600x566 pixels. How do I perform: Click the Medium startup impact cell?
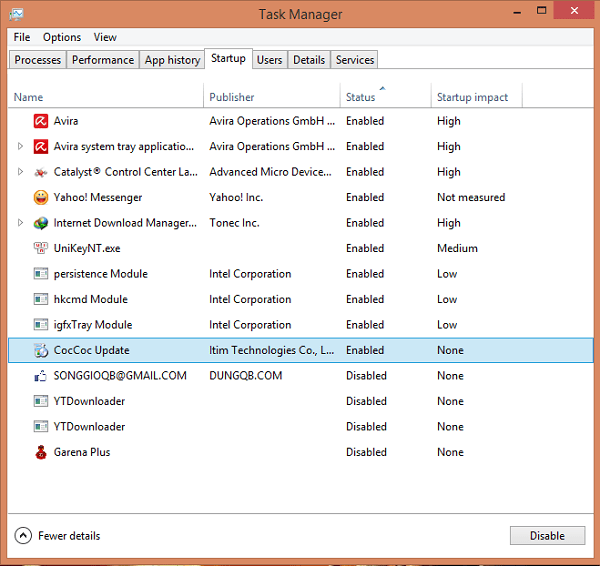(457, 248)
